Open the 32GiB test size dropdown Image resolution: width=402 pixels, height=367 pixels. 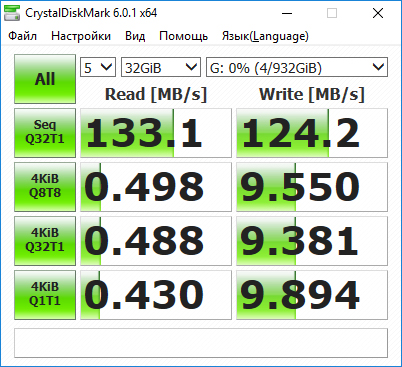pyautogui.click(x=161, y=68)
